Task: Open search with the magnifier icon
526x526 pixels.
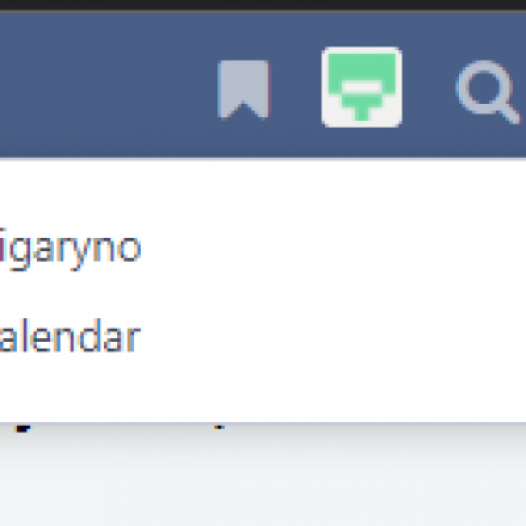Action: click(x=488, y=91)
